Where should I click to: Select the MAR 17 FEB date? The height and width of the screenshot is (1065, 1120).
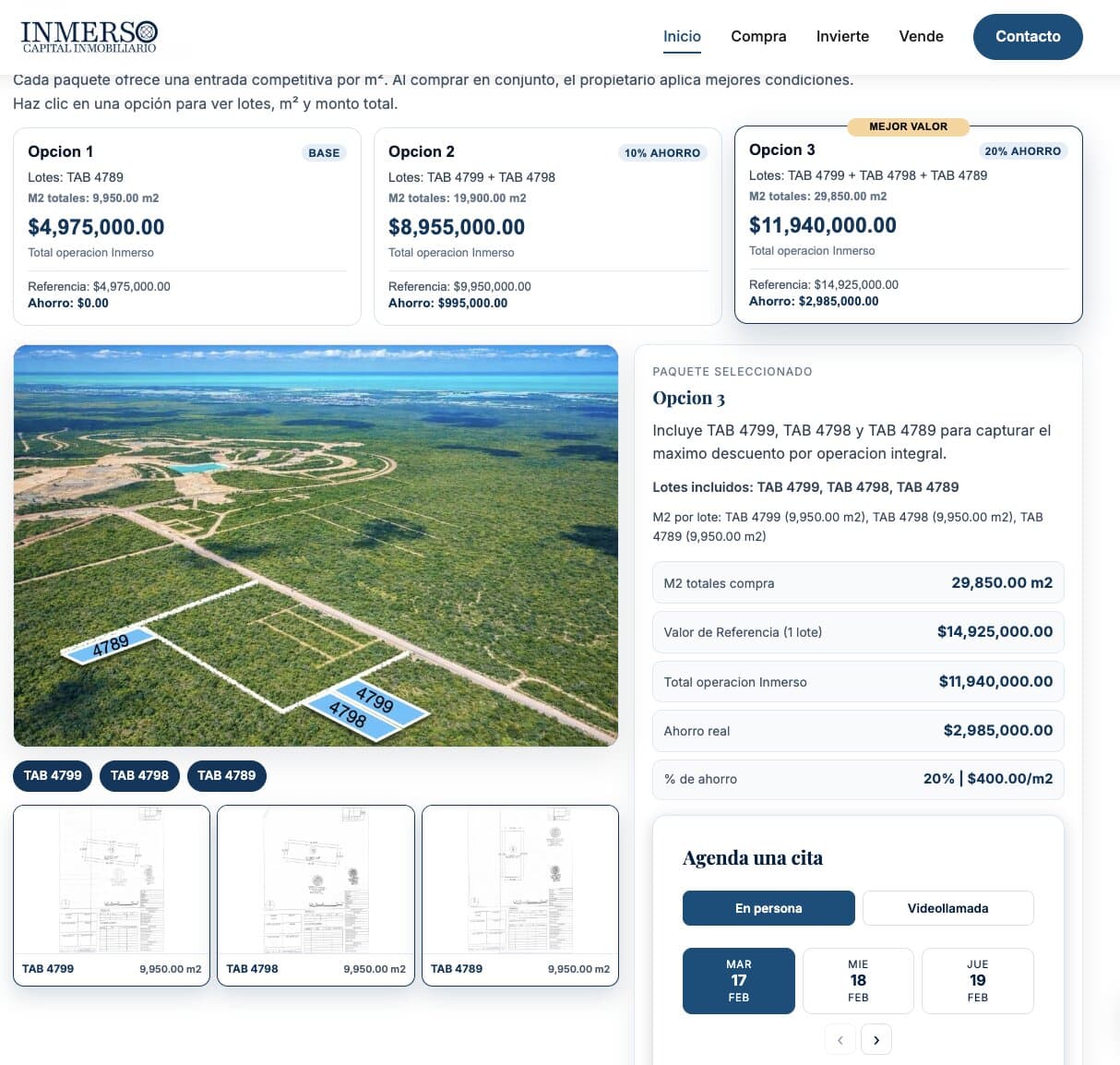click(x=738, y=980)
